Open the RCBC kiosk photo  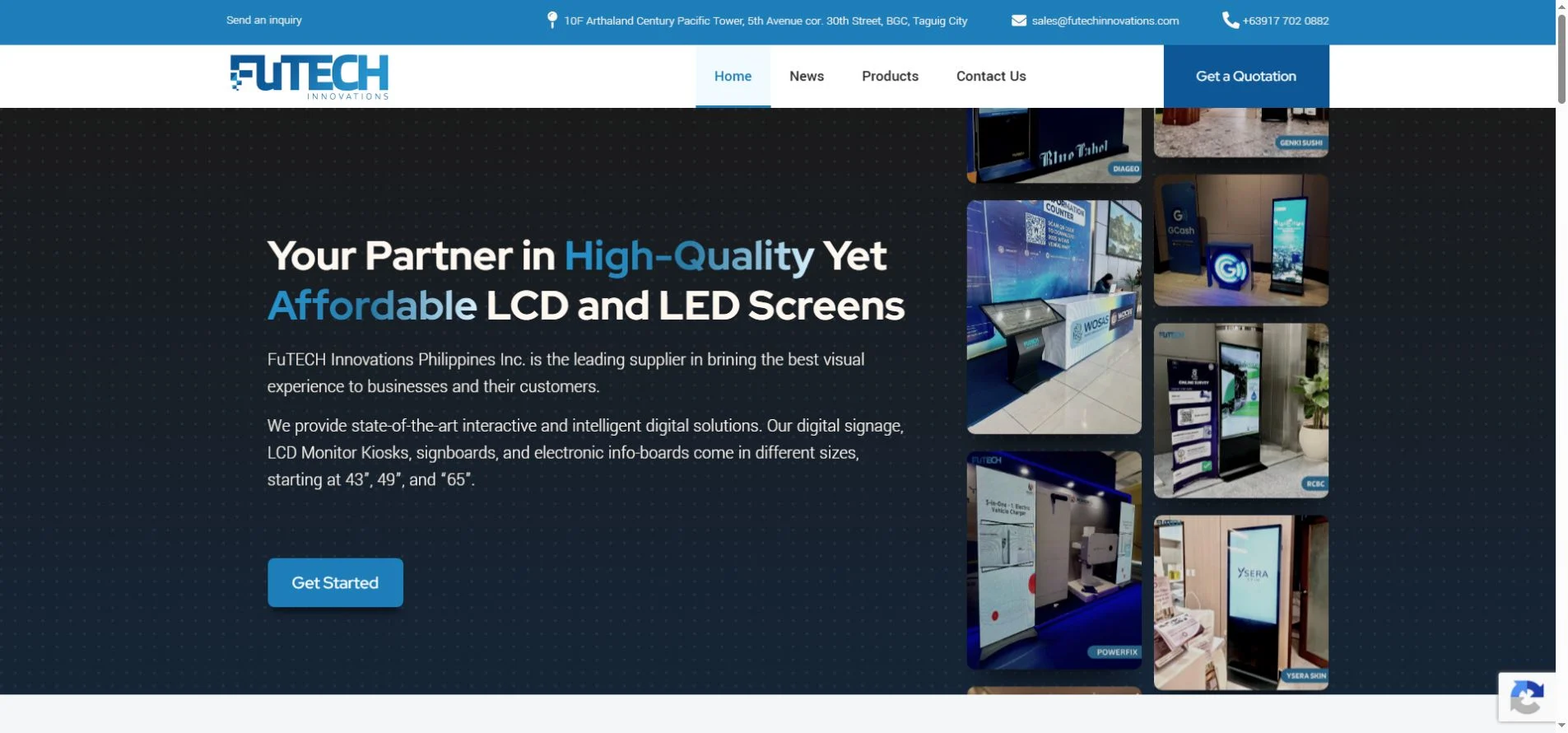coord(1241,411)
